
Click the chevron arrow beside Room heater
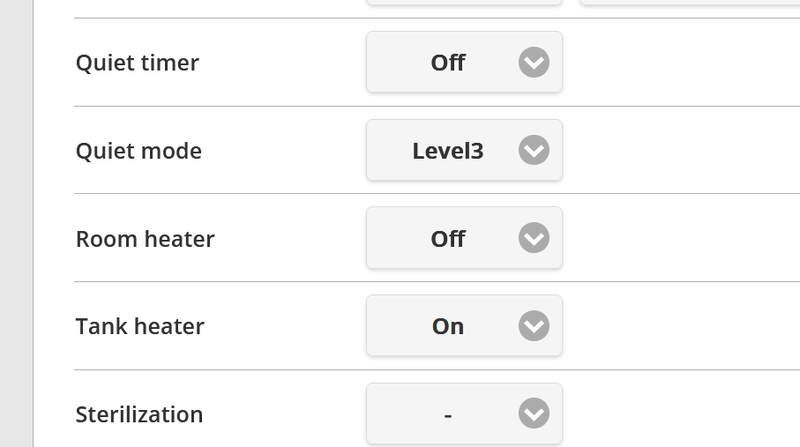click(x=534, y=239)
